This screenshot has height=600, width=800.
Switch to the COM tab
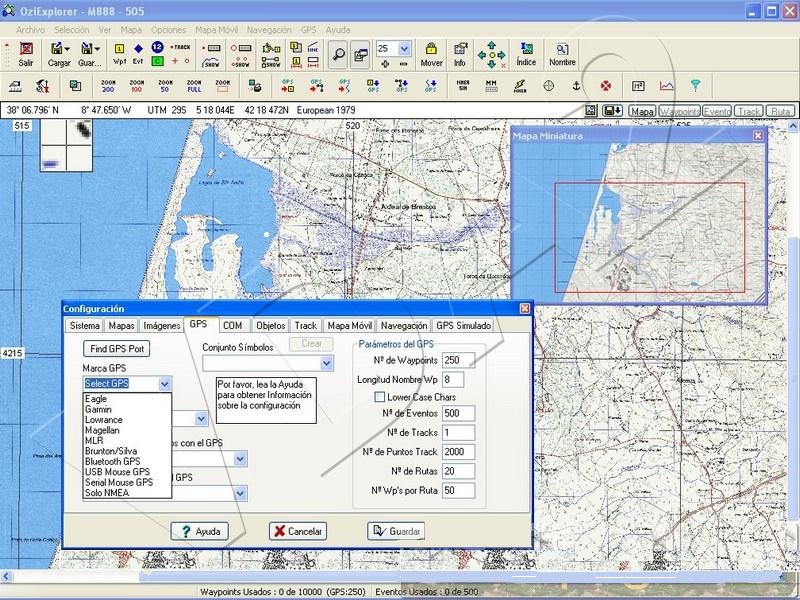coord(233,326)
